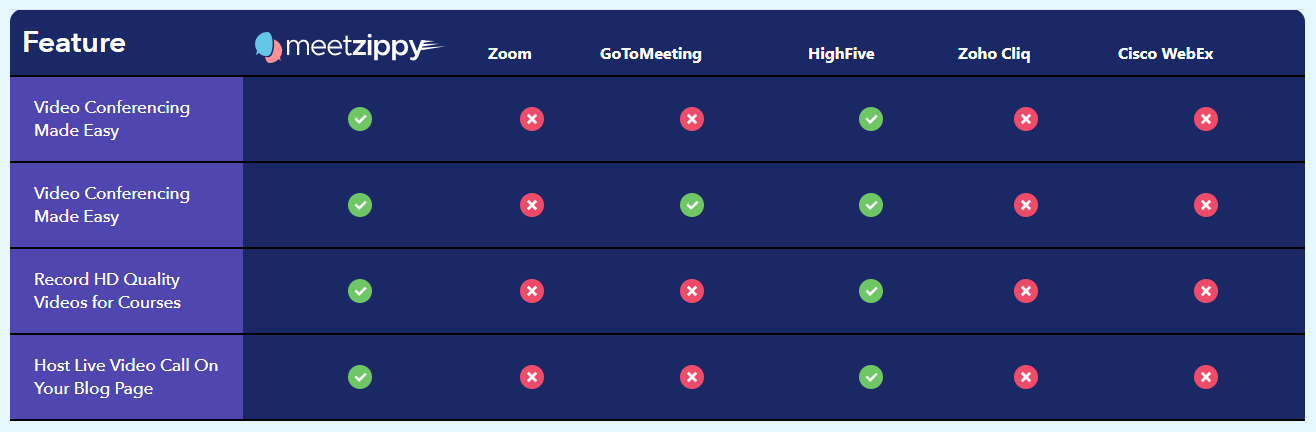Viewport: 1316px width, 432px height.
Task: Click Zoho Cliq's red cross for Host Live Video Call
Action: [1026, 377]
